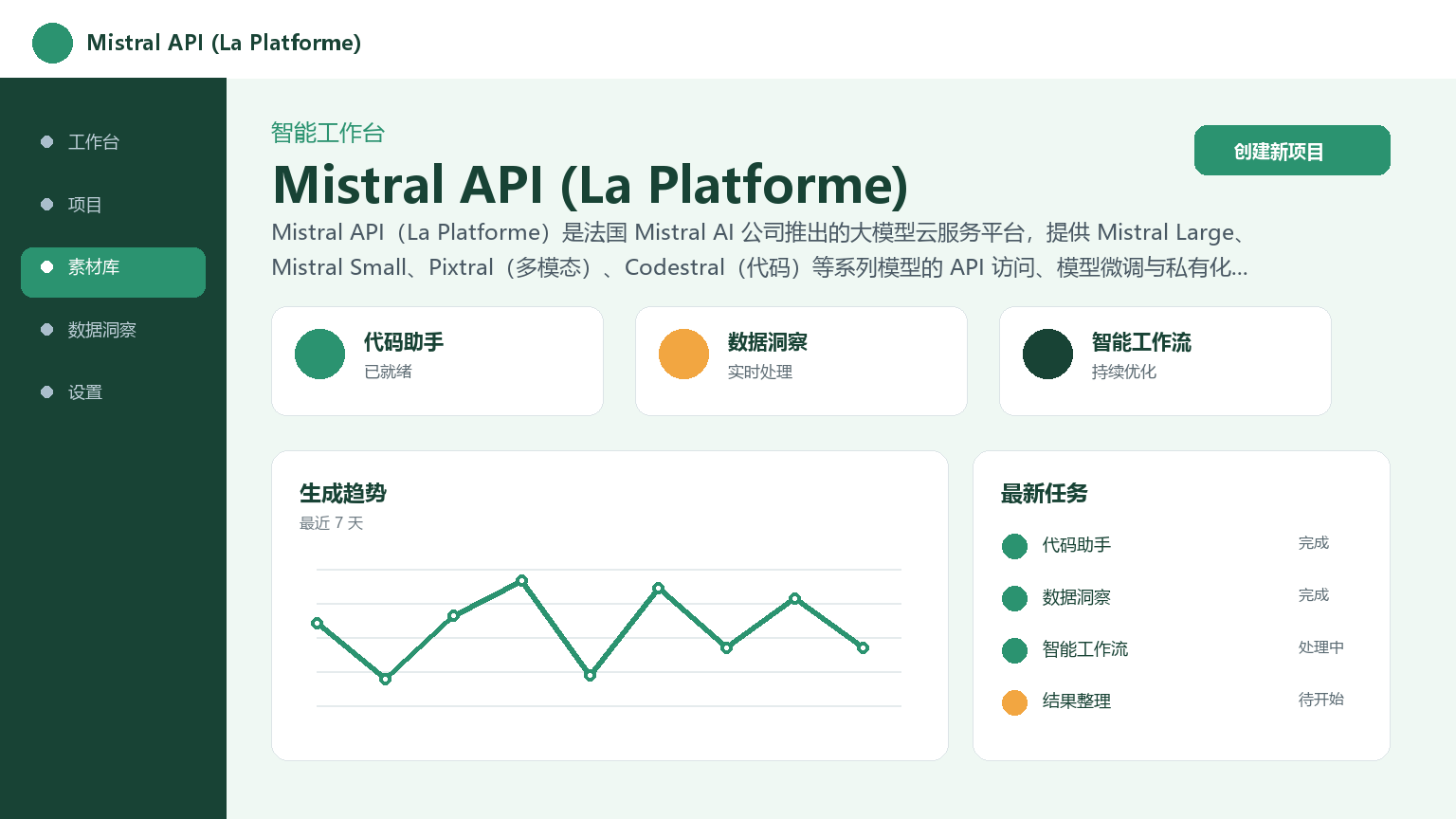Click the 完成 status of 数据洞察 task
The height and width of the screenshot is (819, 1456).
pyautogui.click(x=1314, y=595)
